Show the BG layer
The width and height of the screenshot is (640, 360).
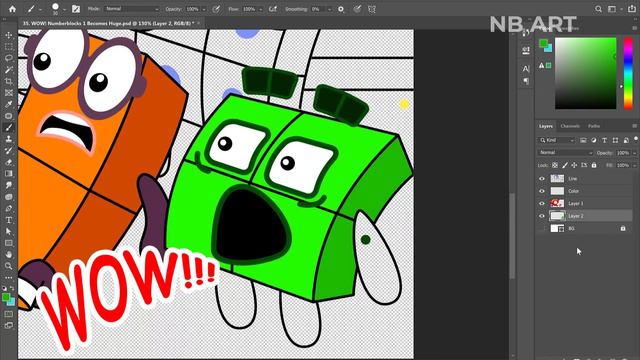coord(542,229)
